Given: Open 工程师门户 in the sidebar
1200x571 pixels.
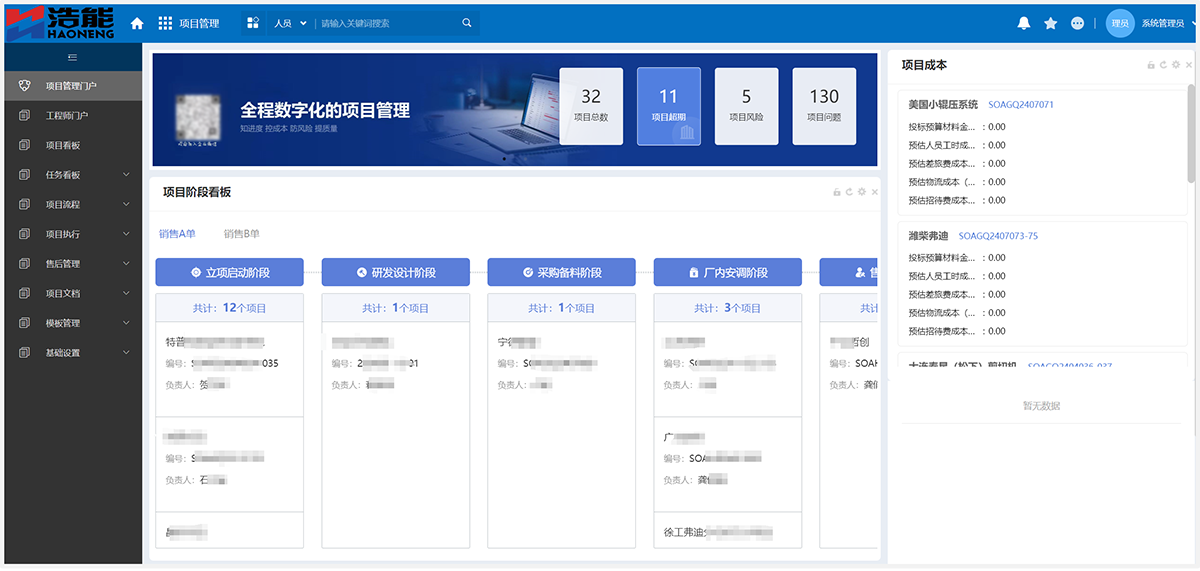Looking at the screenshot, I should [x=71, y=116].
